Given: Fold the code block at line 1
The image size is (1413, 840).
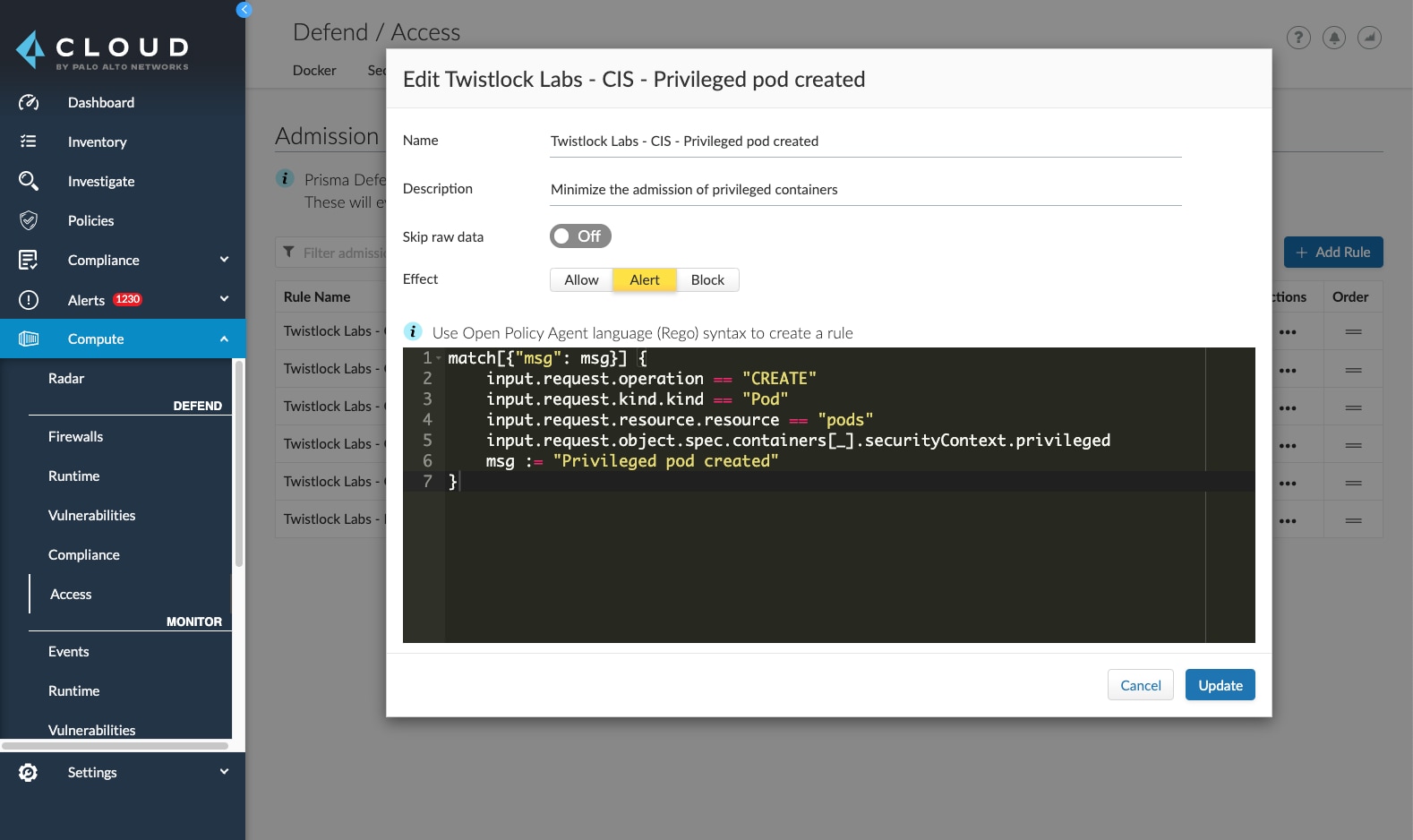Looking at the screenshot, I should pyautogui.click(x=439, y=358).
